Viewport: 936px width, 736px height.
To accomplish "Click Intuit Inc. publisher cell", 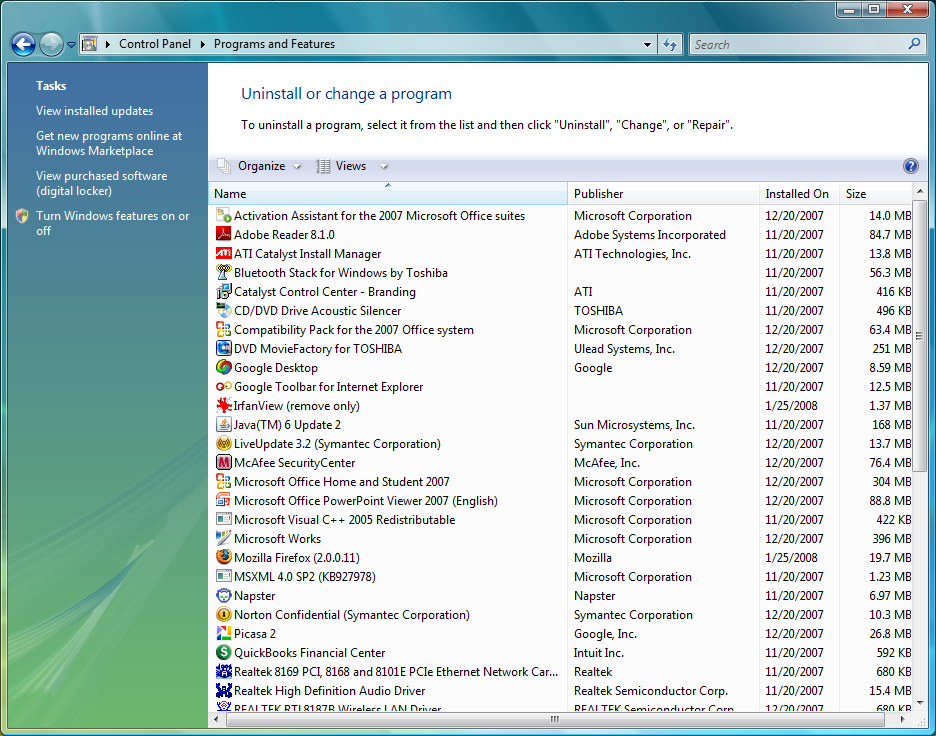I will 598,653.
